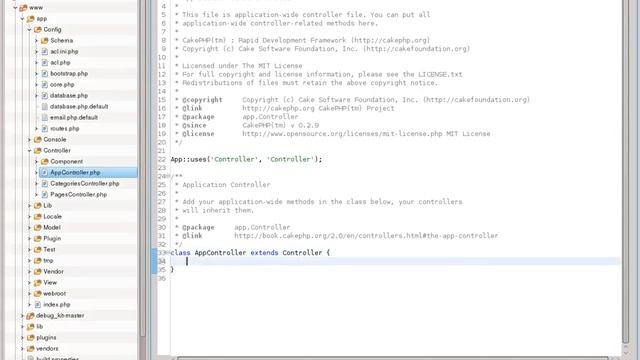Collapse the Config folder
640x360 pixels.
point(29,30)
